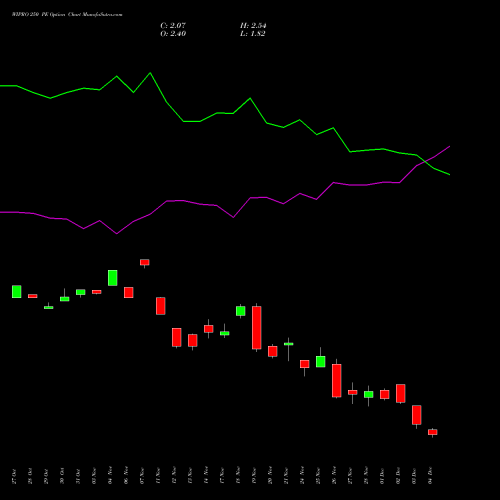This screenshot has height=500, width=500.
Task: Select the red candlestick above 11 Nov
Action: coord(161,306)
